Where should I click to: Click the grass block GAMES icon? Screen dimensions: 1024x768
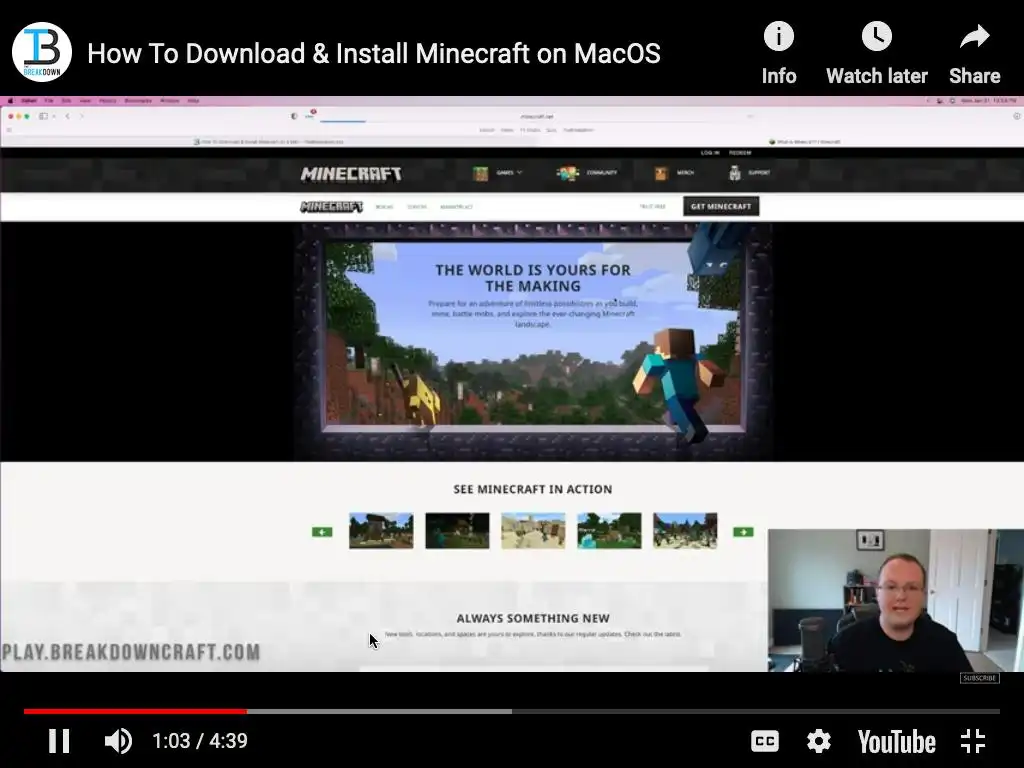pos(481,173)
